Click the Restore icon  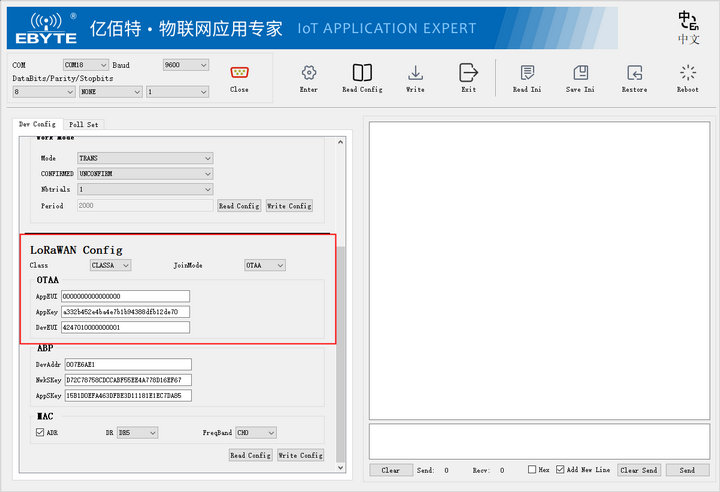click(x=634, y=73)
